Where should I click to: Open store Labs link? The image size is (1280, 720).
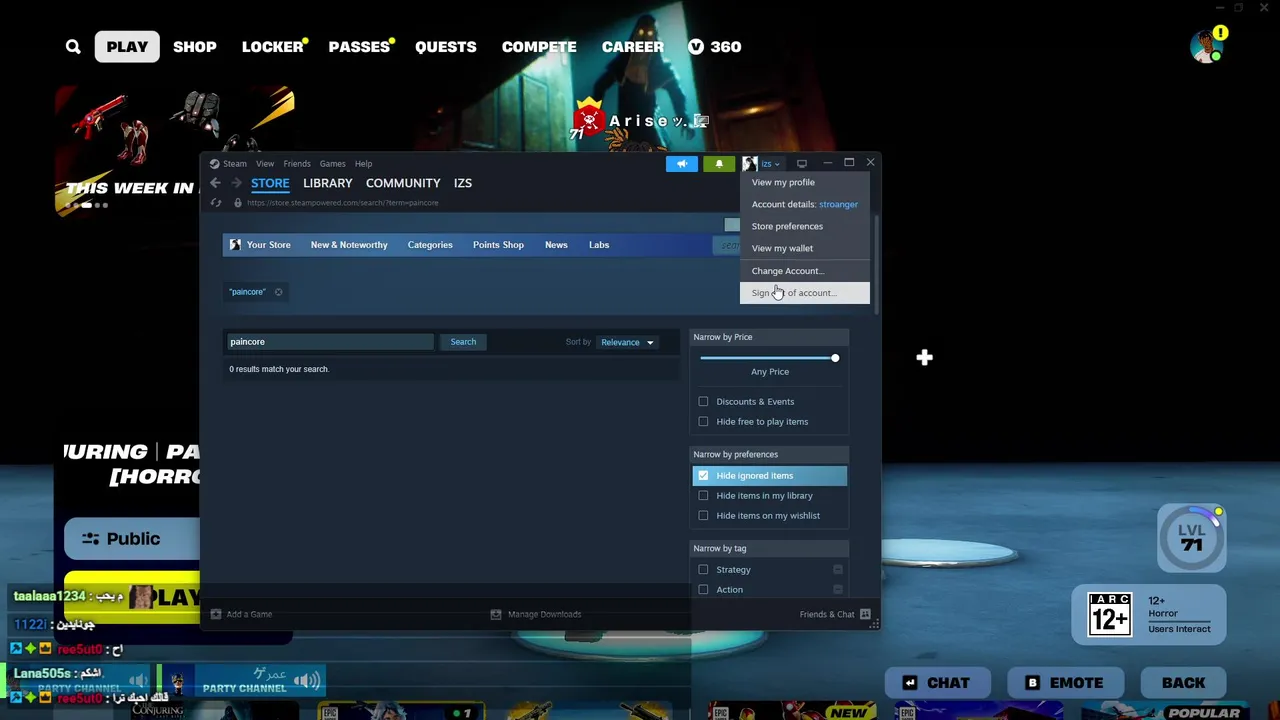point(599,245)
